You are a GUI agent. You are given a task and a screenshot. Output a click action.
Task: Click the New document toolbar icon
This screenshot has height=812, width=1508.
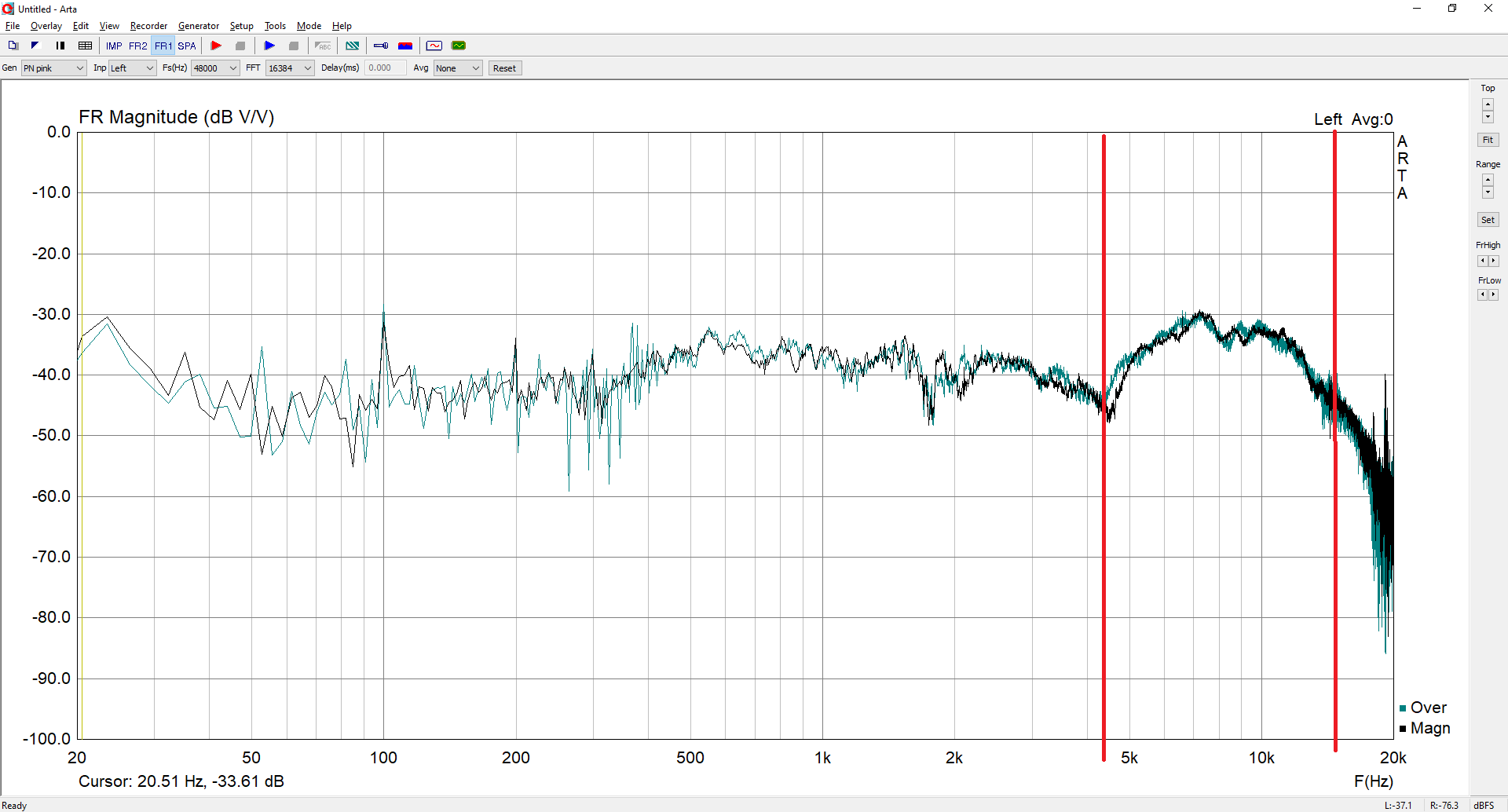(13, 46)
